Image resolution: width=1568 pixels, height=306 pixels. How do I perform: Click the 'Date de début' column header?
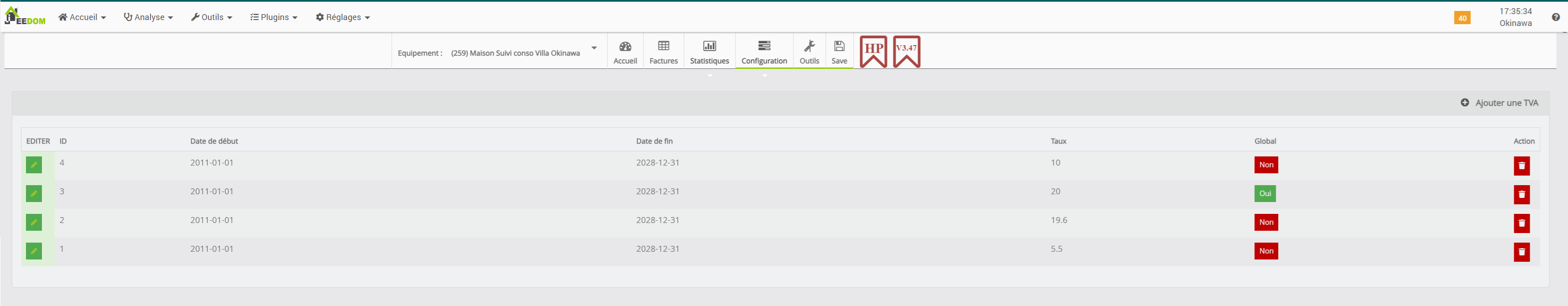coord(214,141)
